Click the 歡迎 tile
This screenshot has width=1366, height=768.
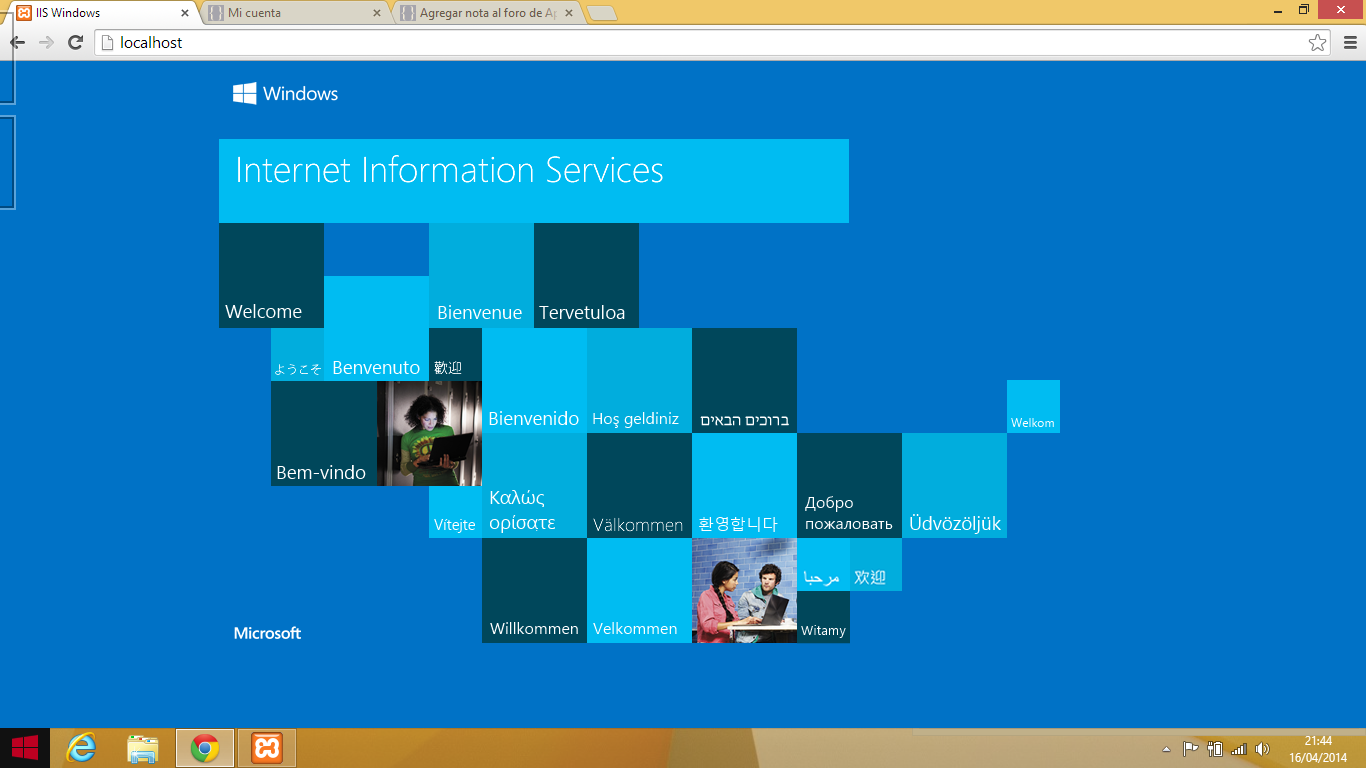click(455, 354)
